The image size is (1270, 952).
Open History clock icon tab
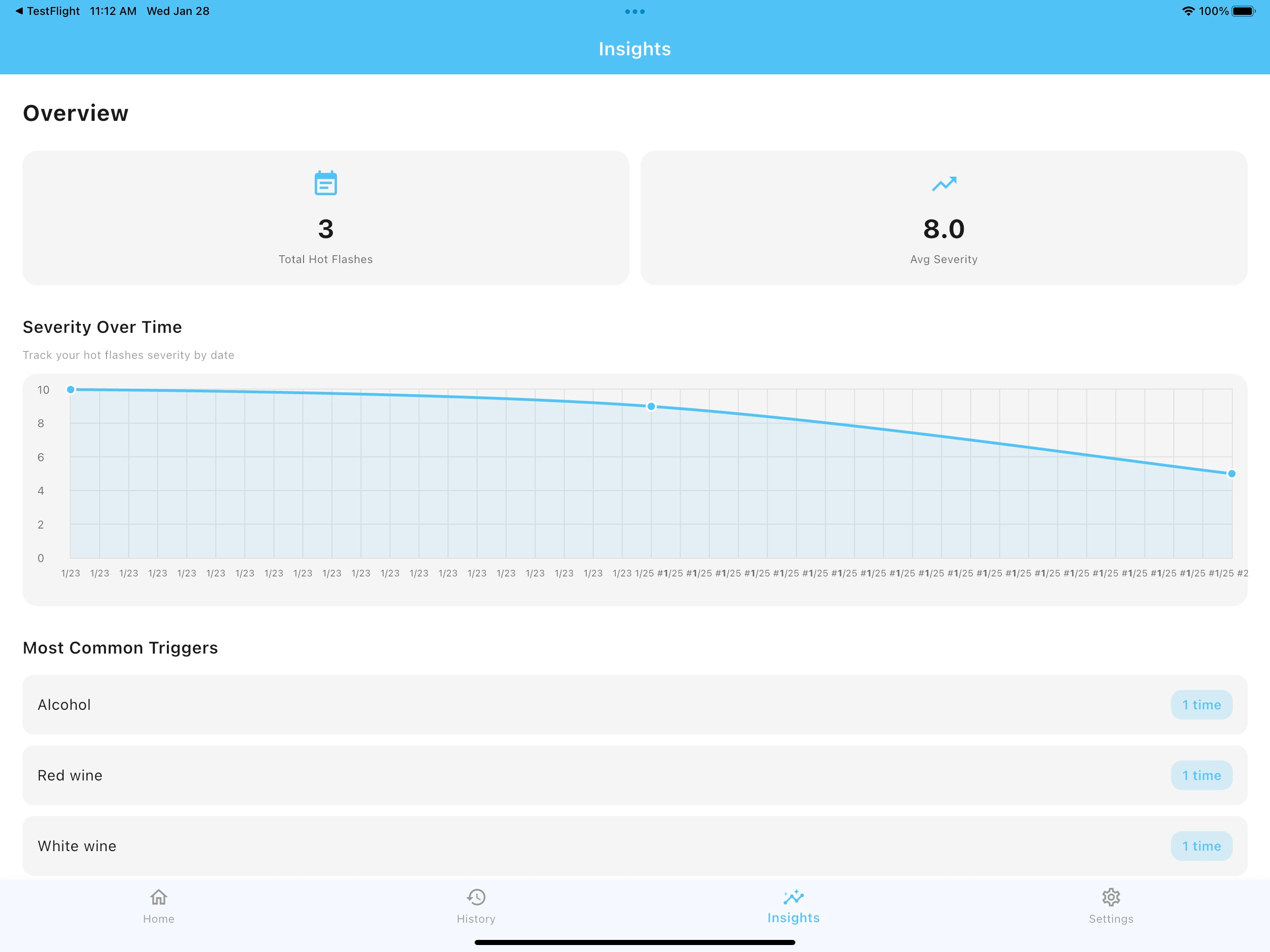[476, 897]
